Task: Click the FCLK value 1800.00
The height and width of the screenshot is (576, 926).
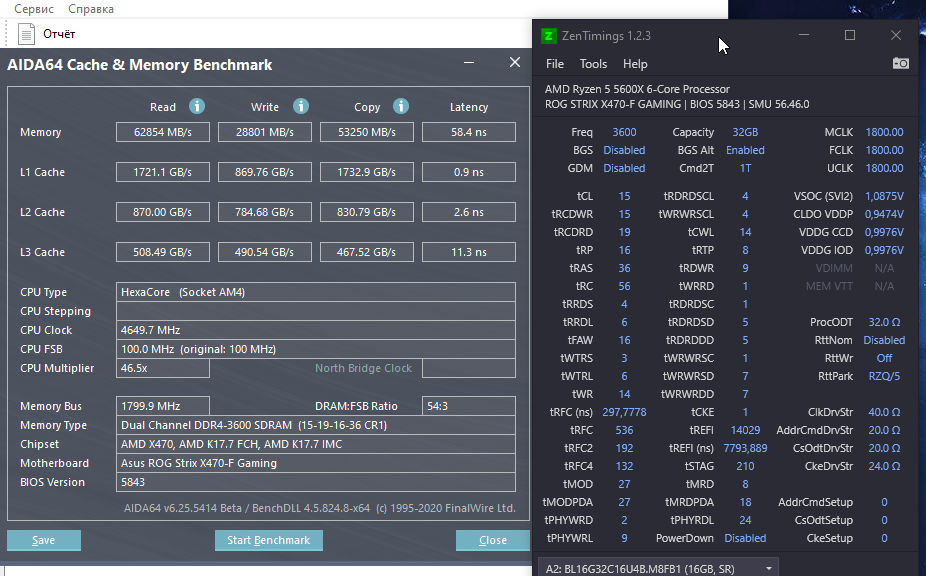Action: coord(884,150)
